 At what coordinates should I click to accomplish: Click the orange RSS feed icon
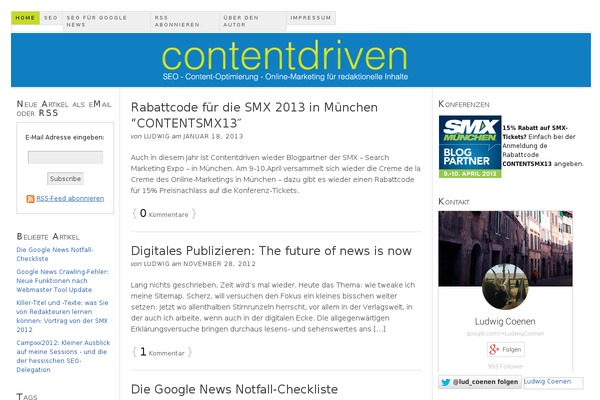point(30,199)
